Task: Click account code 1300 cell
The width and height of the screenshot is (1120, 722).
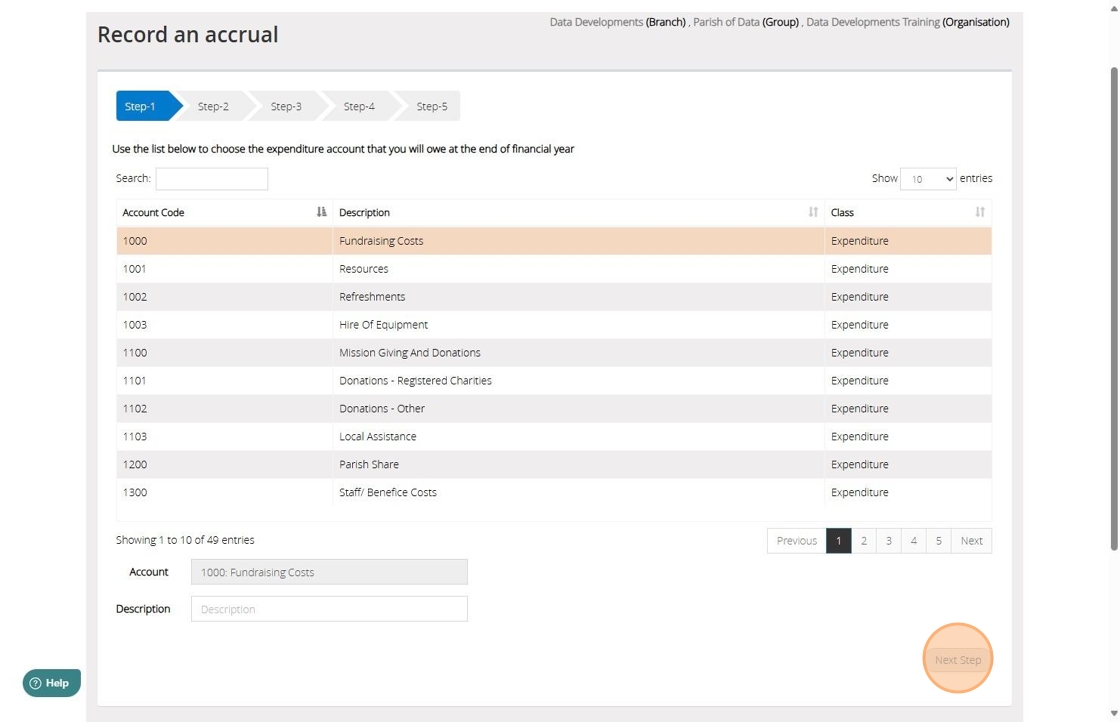Action: point(224,491)
